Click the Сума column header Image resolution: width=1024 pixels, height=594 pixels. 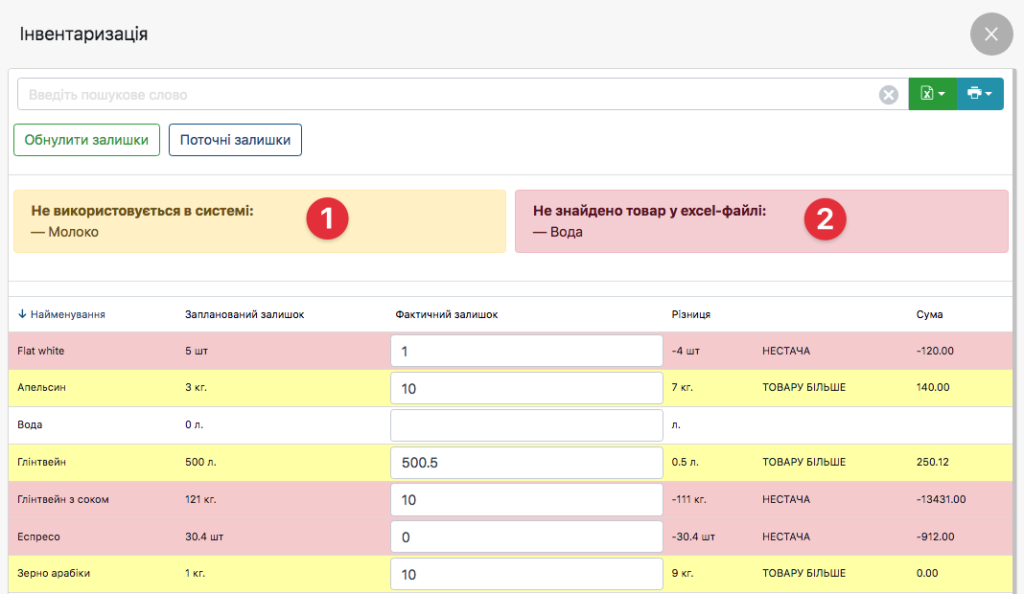coord(929,314)
